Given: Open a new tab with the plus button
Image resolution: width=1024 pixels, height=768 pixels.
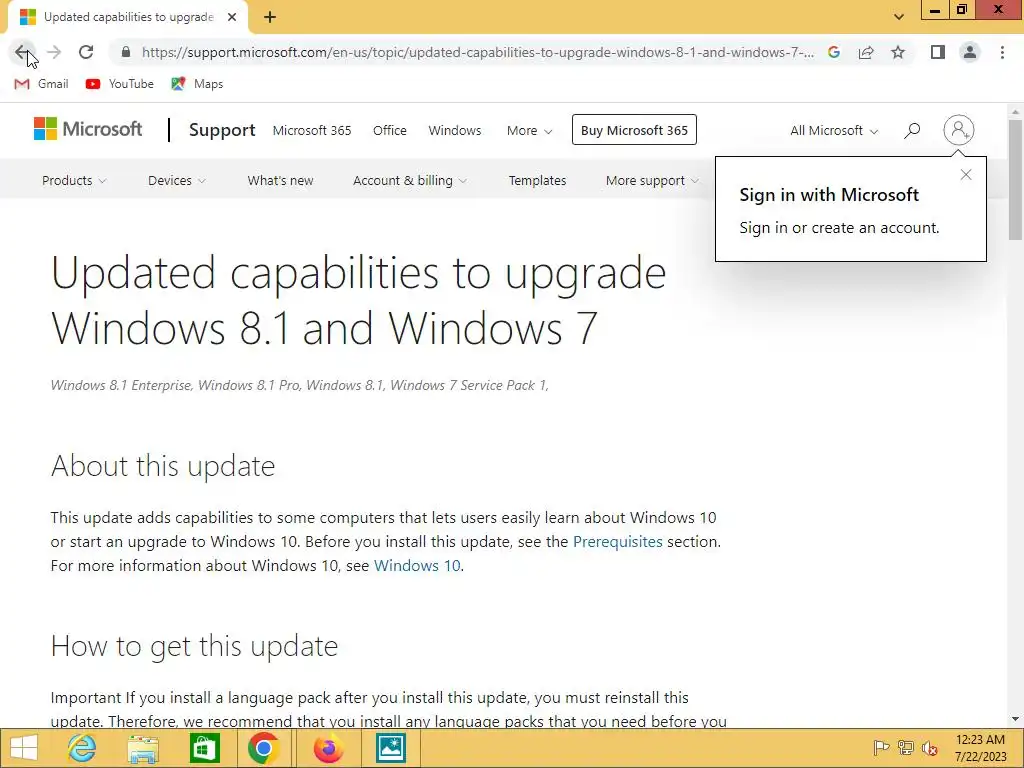Looking at the screenshot, I should pyautogui.click(x=270, y=17).
